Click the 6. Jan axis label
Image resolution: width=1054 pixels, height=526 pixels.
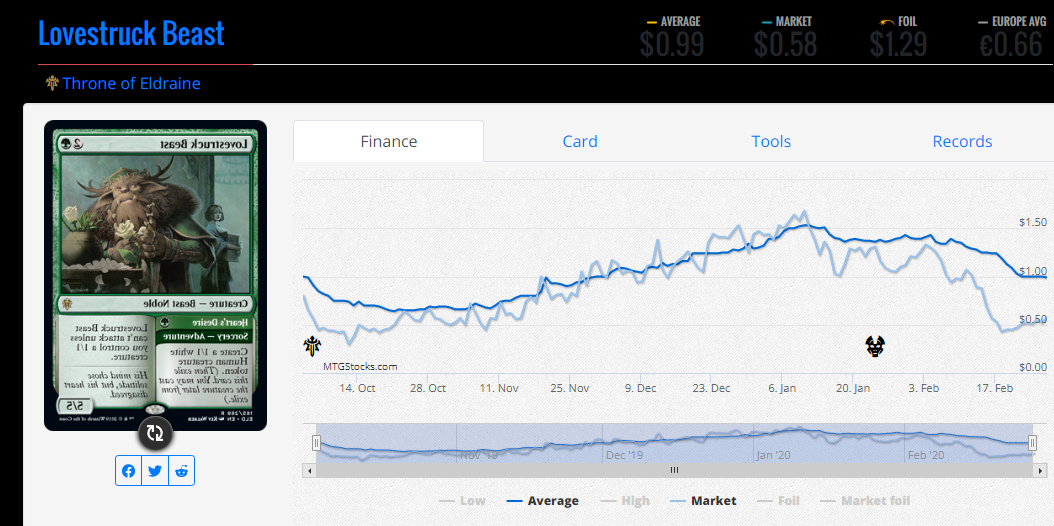(782, 388)
